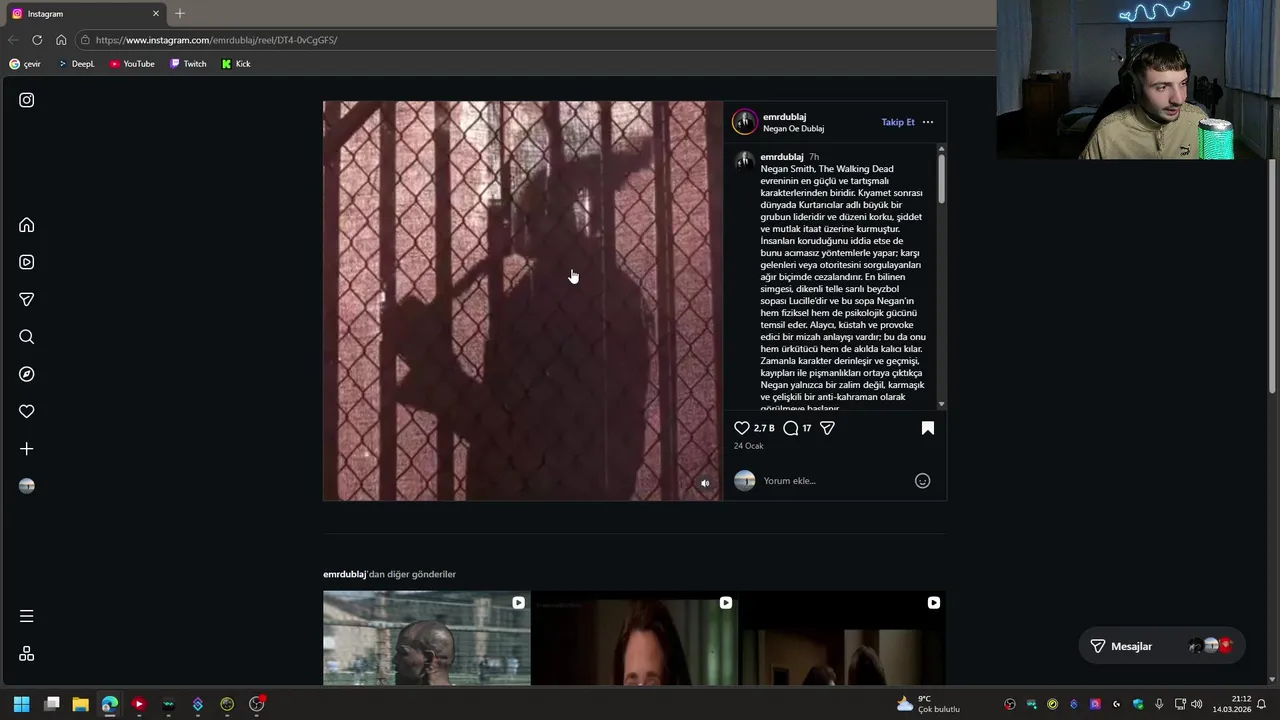Click the 2,7 B likes count

[764, 428]
